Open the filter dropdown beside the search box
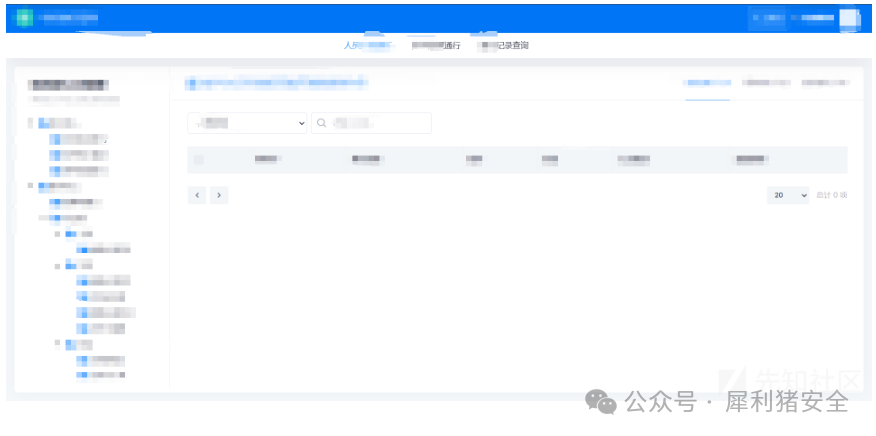The height and width of the screenshot is (436, 876). click(247, 123)
